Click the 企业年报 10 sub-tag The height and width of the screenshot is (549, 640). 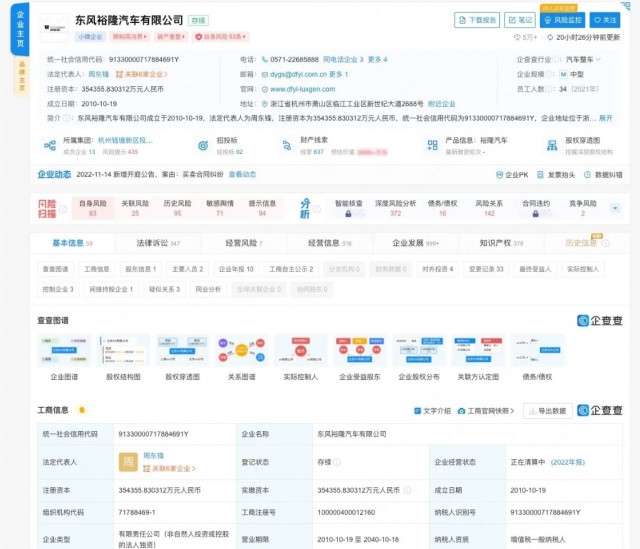[x=236, y=269]
